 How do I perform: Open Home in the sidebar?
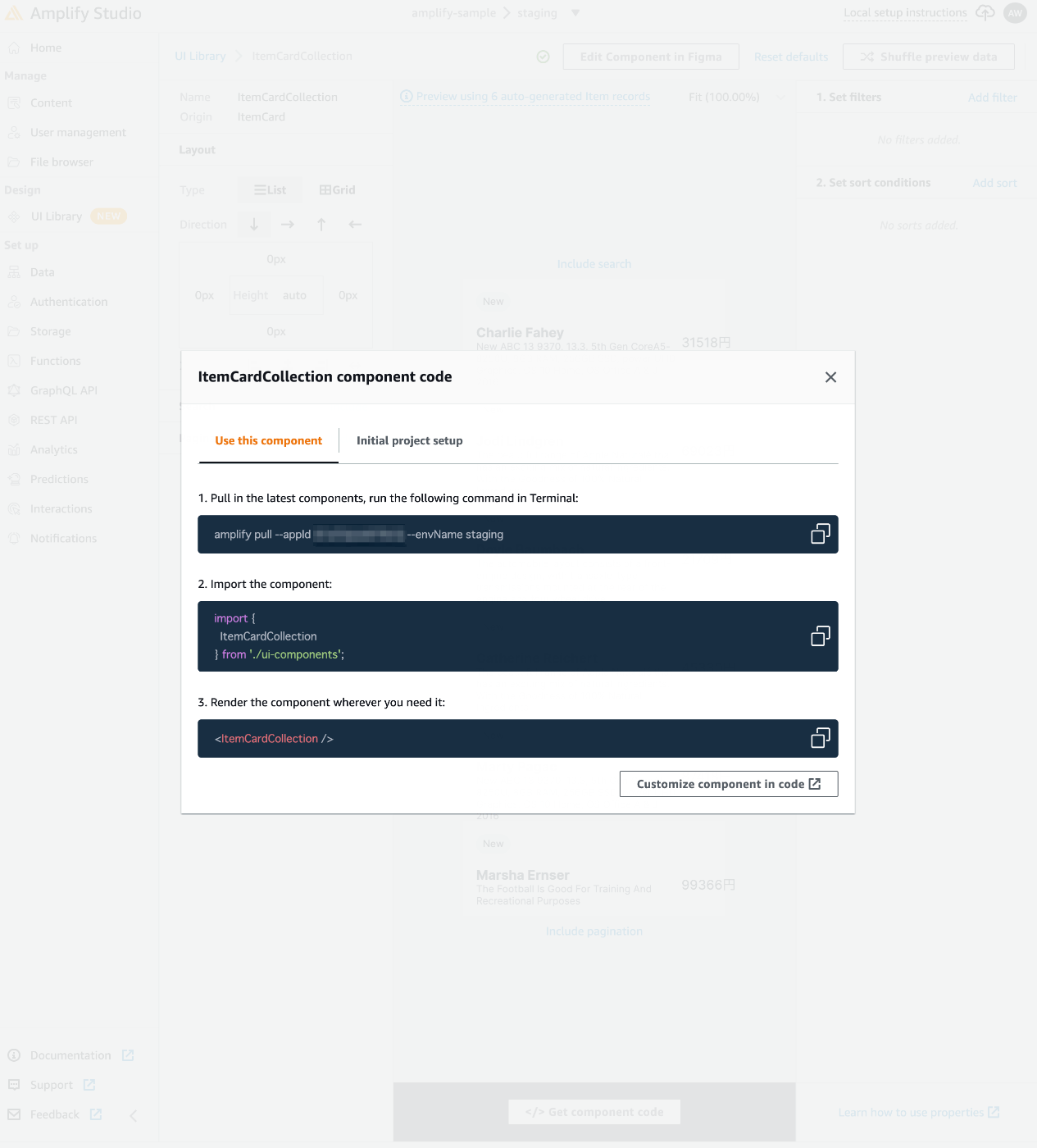[x=46, y=48]
